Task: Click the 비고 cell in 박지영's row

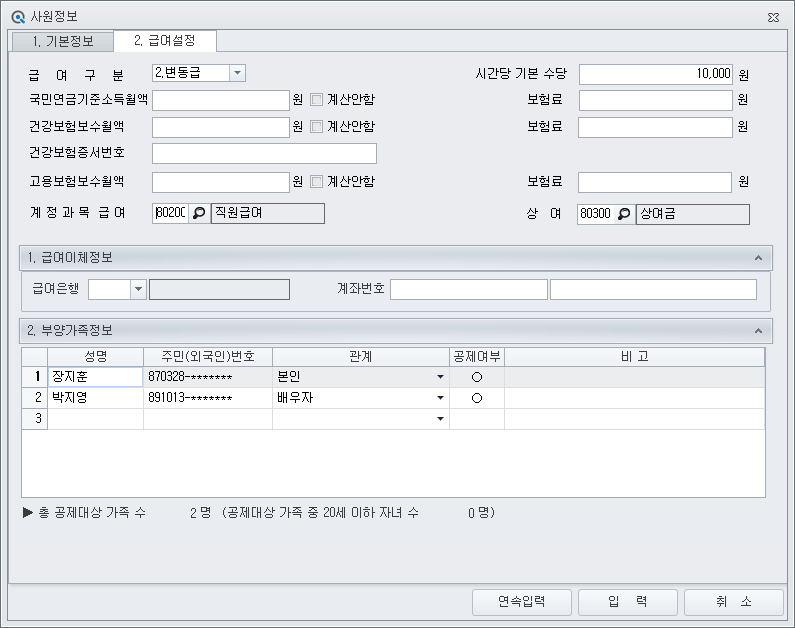Action: 635,398
